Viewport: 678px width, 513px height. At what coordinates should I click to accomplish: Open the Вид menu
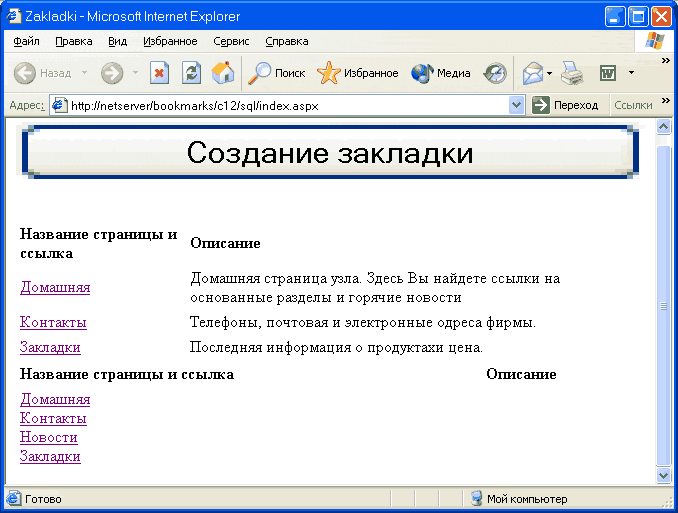click(x=117, y=41)
